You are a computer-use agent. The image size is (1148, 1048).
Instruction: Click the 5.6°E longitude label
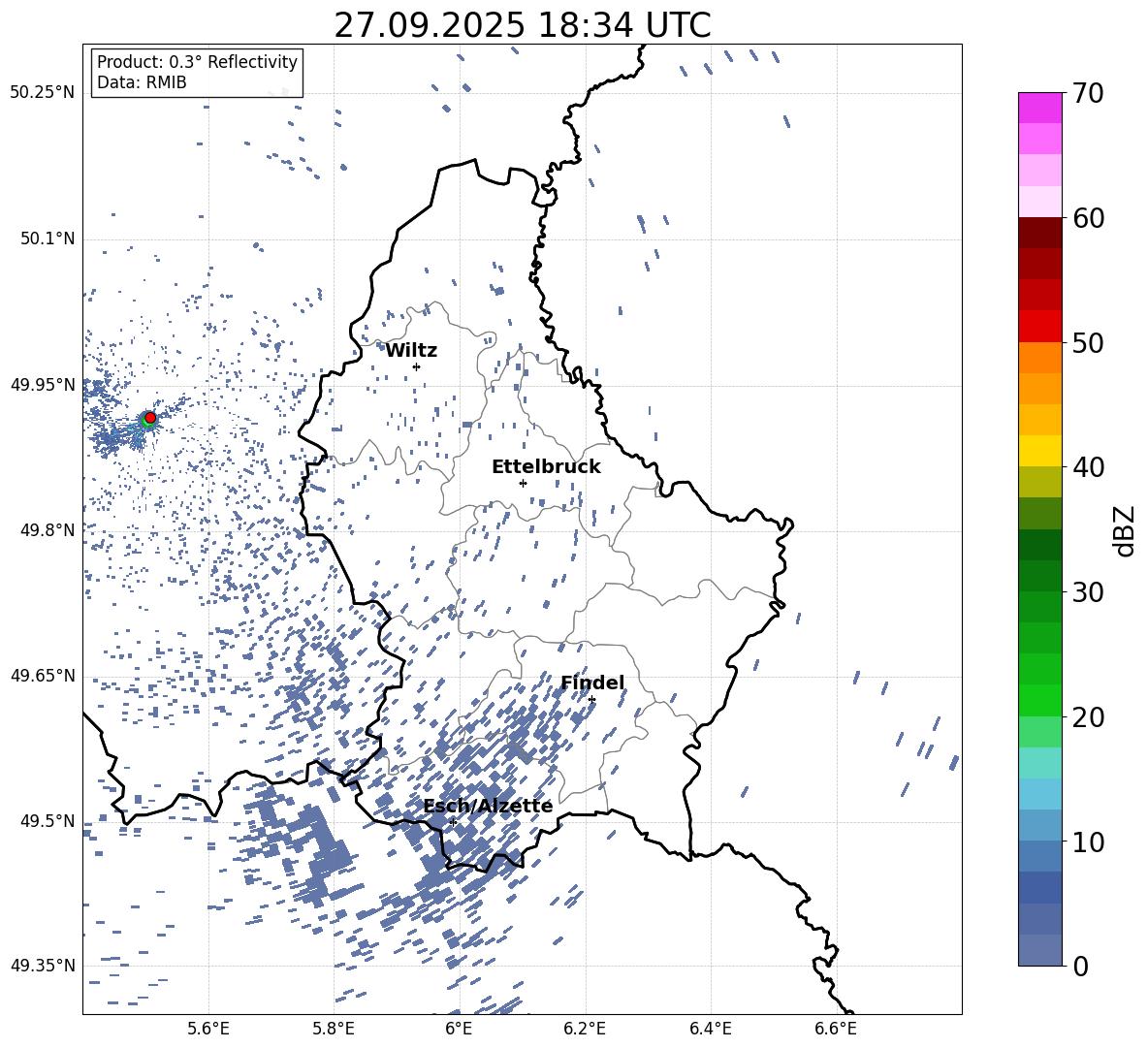[208, 1029]
